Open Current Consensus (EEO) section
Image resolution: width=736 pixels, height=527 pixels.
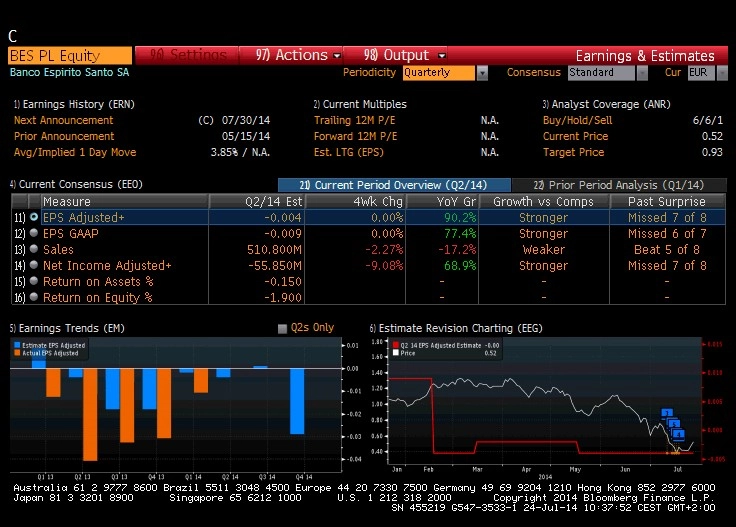coord(76,184)
